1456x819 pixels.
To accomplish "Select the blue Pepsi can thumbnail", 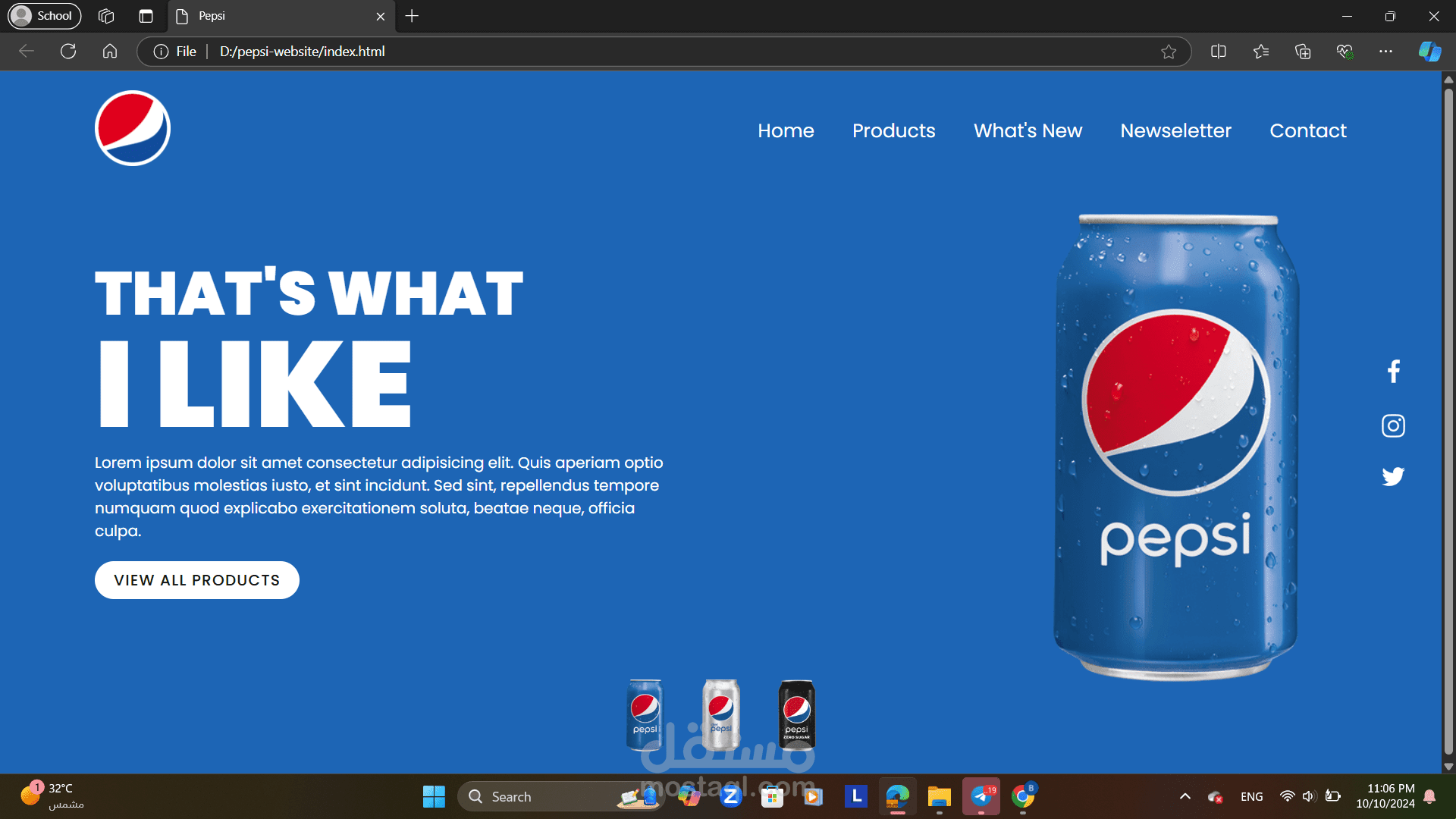I will point(645,715).
